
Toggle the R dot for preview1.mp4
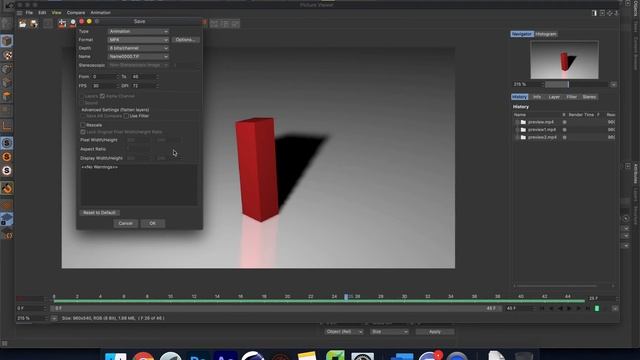pos(564,130)
